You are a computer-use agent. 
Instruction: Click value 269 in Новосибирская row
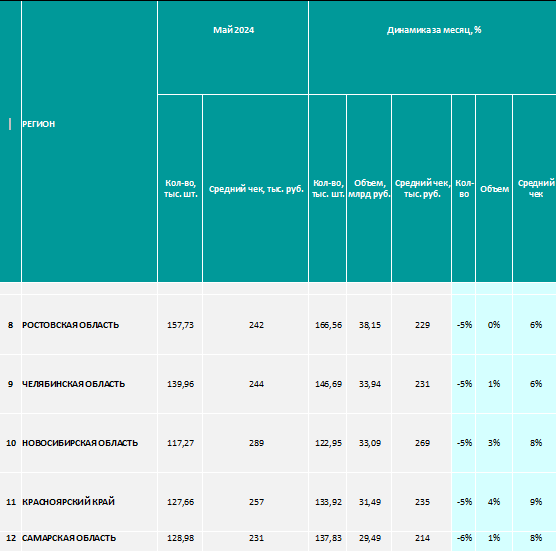[422, 443]
